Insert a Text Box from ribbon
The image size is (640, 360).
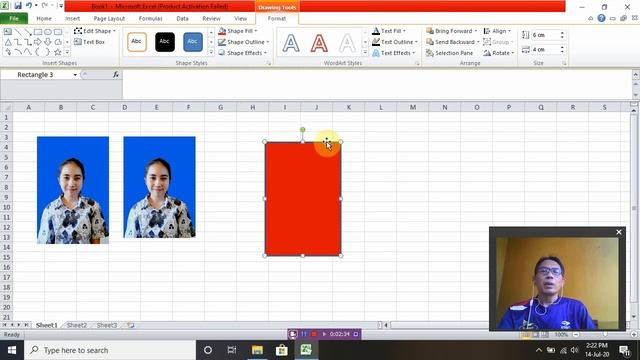[x=89, y=42]
